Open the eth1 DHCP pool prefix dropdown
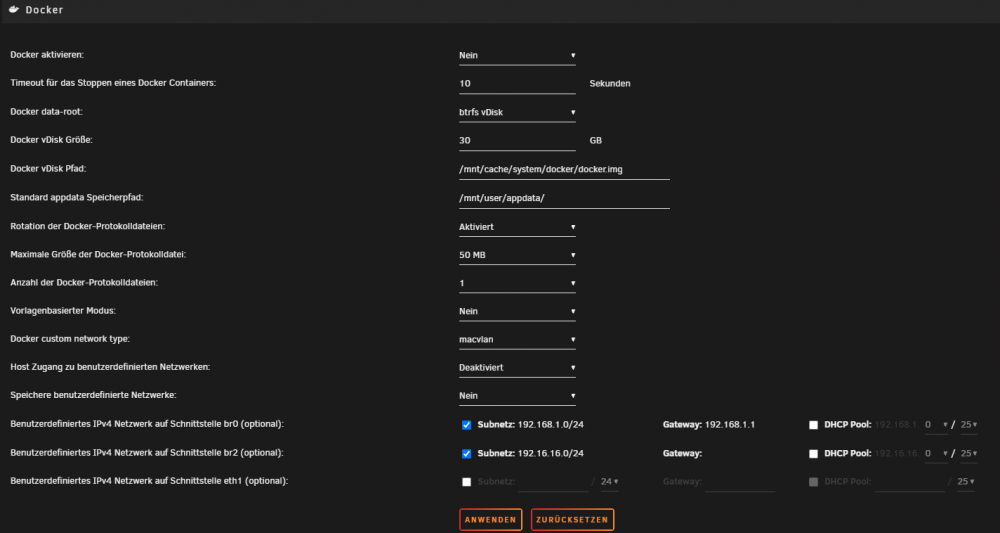Image resolution: width=1000 pixels, height=533 pixels. (967, 481)
